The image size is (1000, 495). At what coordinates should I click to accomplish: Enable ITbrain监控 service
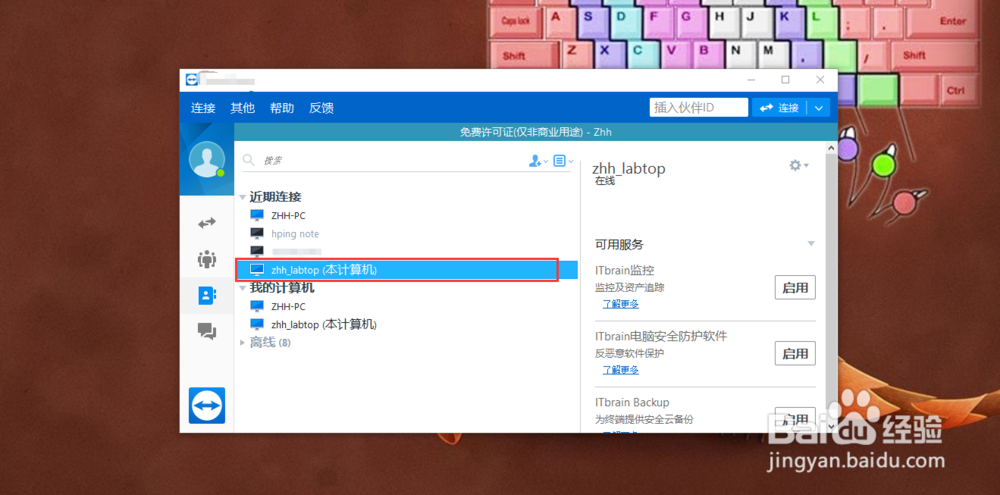pos(795,288)
